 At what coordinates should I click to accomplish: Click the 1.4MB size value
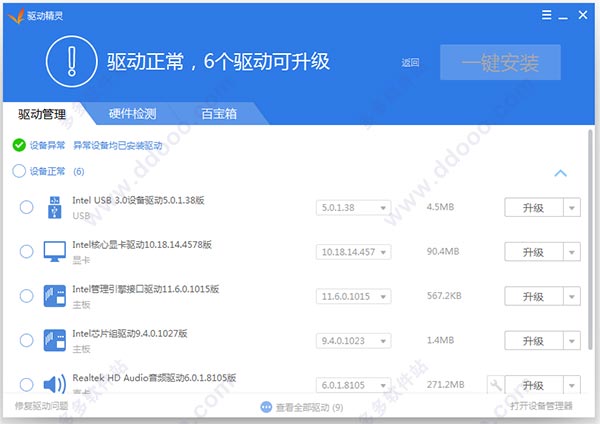click(x=440, y=340)
